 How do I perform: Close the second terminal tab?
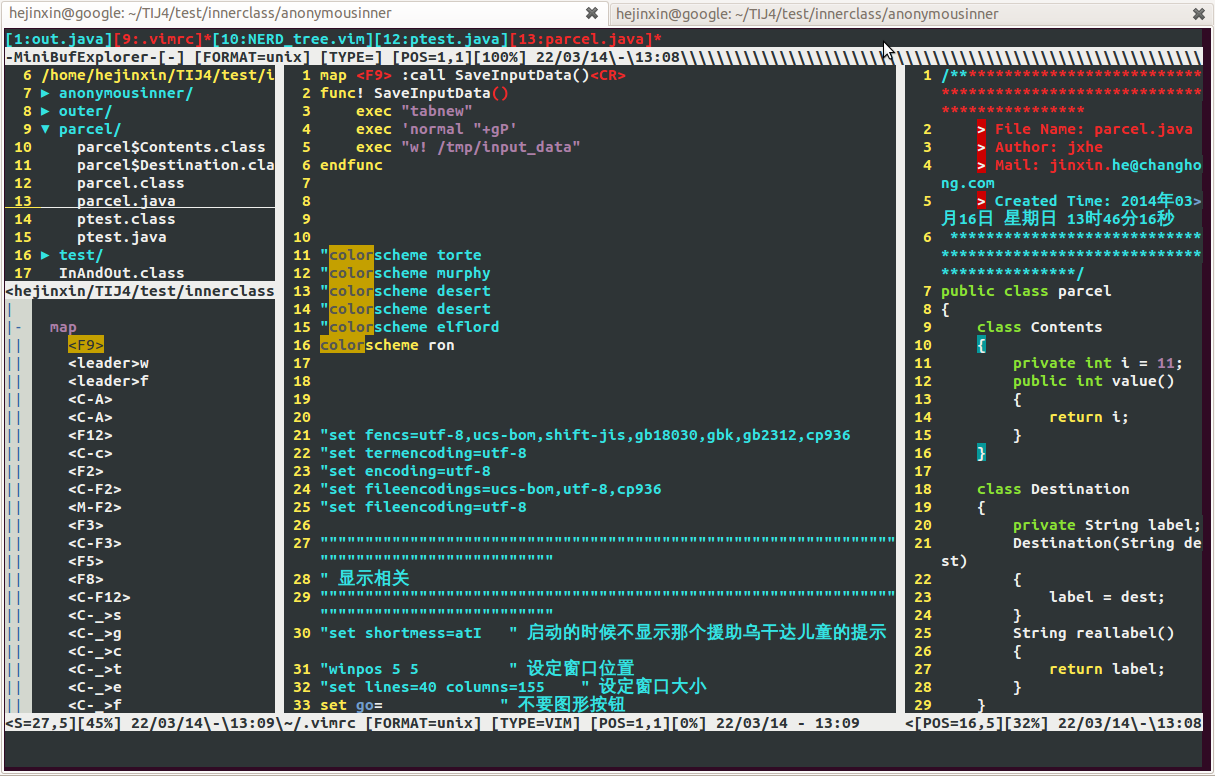(1198, 14)
